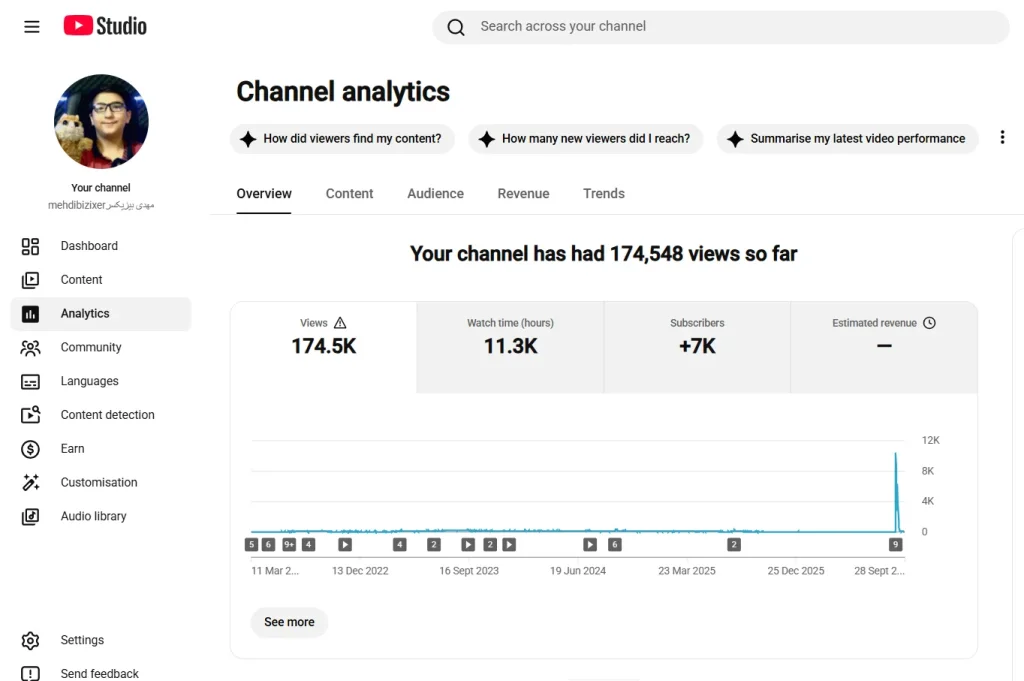This screenshot has width=1024, height=681.
Task: Click the search magnifier icon
Action: click(x=456, y=27)
